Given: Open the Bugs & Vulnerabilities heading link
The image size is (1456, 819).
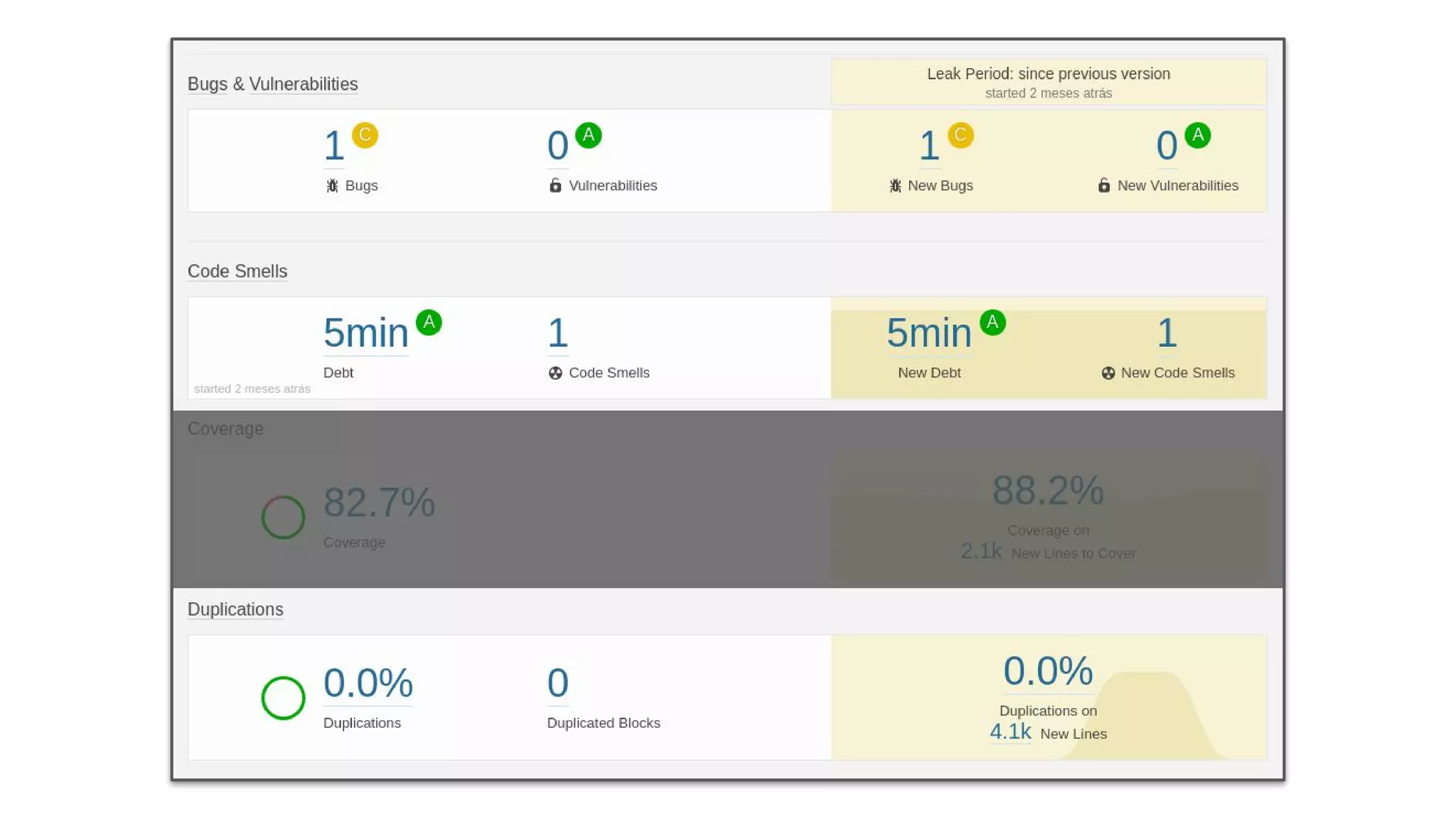Looking at the screenshot, I should pos(272,84).
